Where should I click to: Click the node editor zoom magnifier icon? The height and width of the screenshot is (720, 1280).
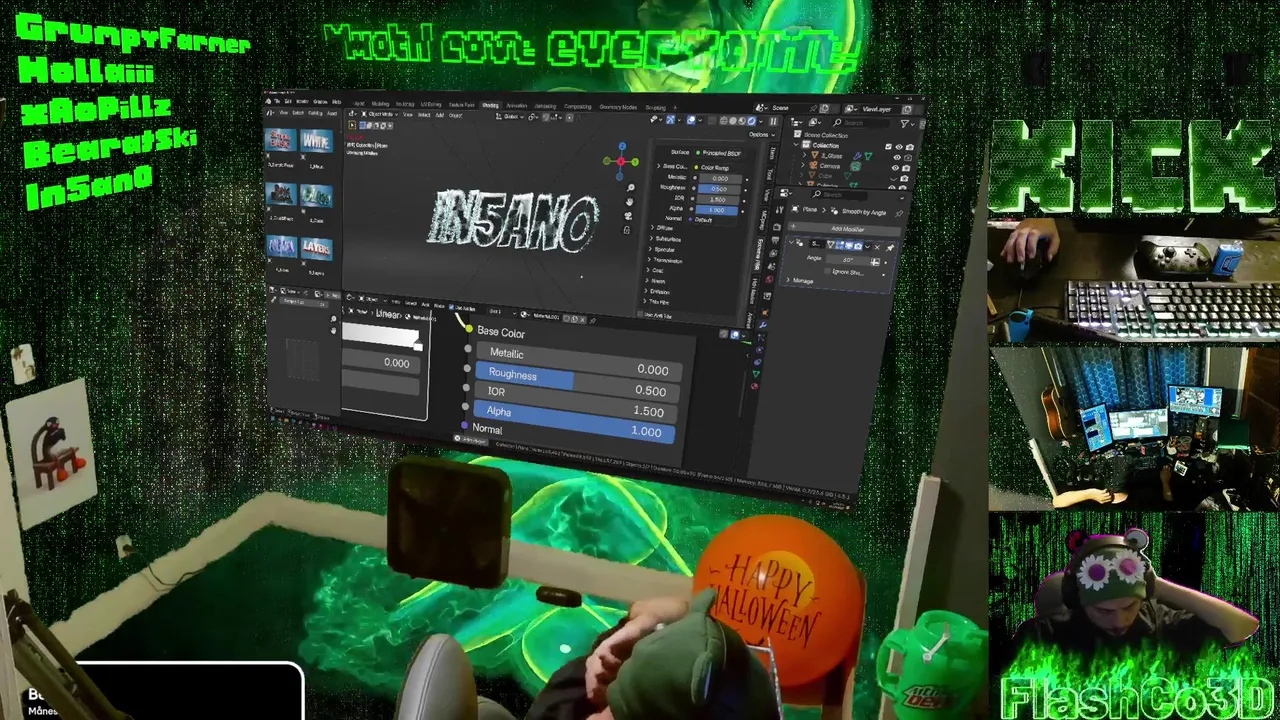click(x=333, y=319)
